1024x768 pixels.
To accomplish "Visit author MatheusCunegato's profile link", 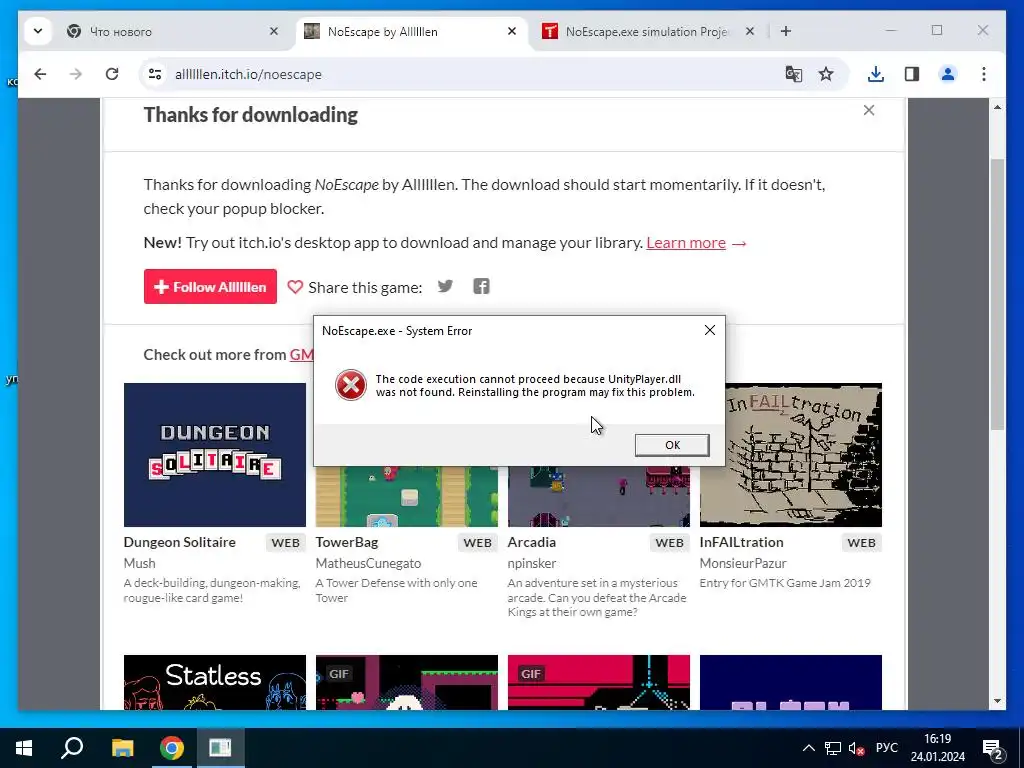I will click(368, 563).
